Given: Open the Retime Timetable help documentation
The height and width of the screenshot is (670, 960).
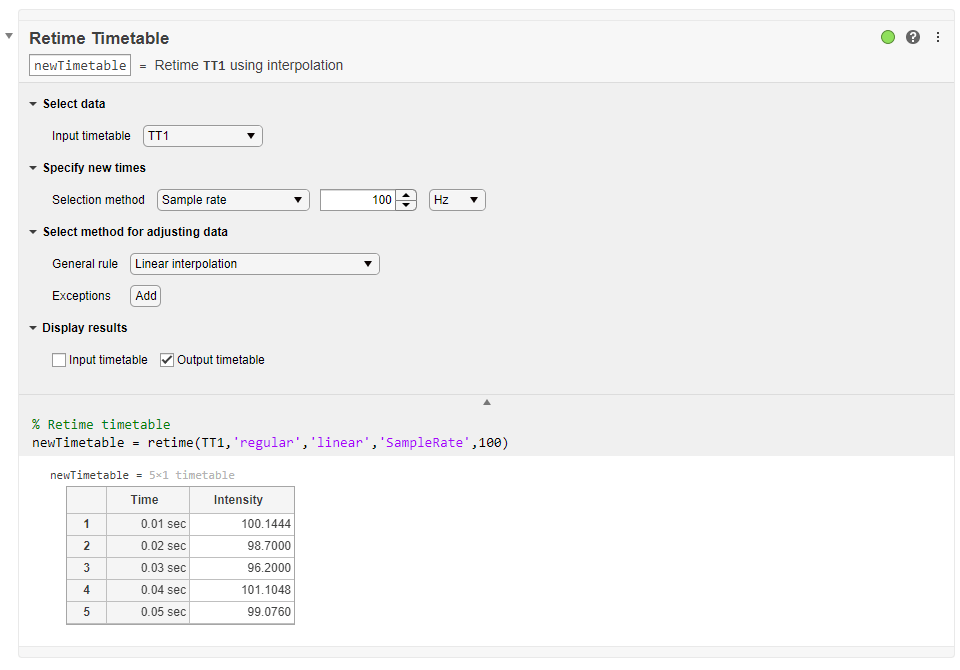Looking at the screenshot, I should pos(912,37).
